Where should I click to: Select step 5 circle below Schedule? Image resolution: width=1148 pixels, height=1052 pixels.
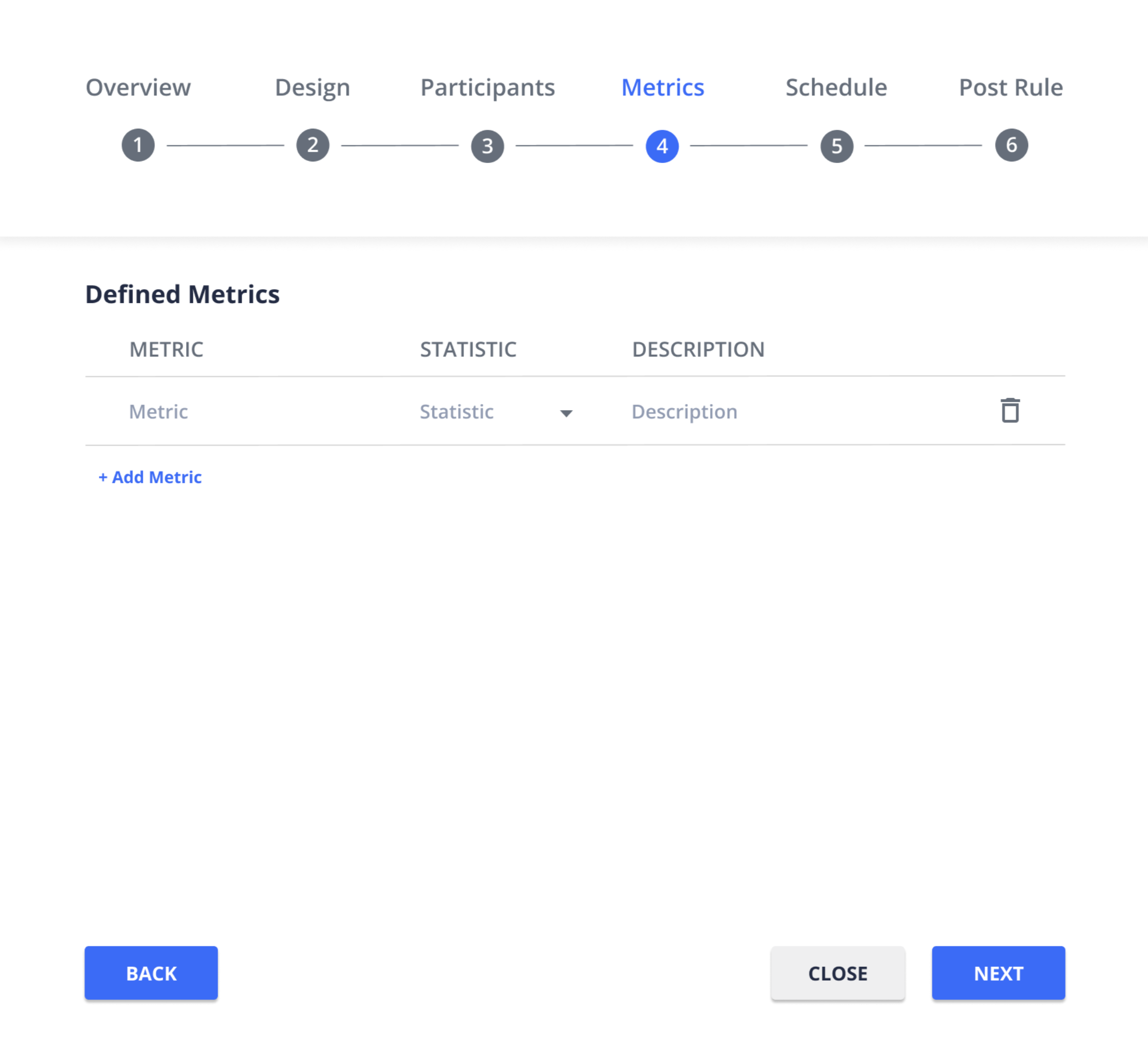(x=836, y=145)
